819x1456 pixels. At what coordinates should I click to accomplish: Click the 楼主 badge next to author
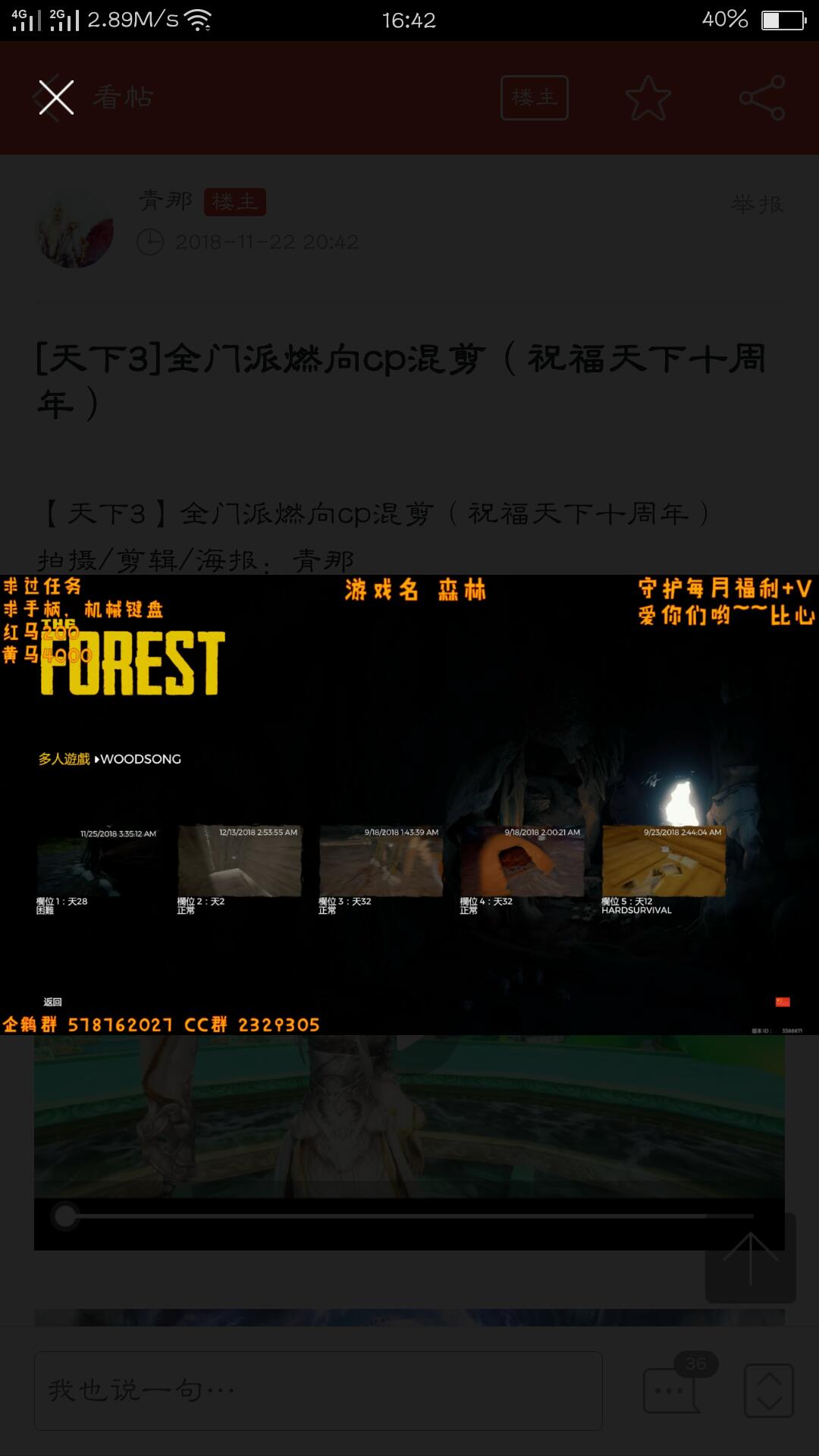pyautogui.click(x=235, y=202)
